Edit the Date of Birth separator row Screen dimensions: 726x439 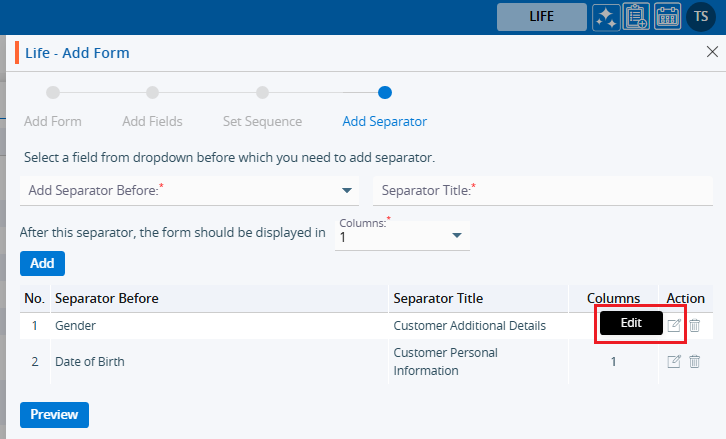(674, 361)
